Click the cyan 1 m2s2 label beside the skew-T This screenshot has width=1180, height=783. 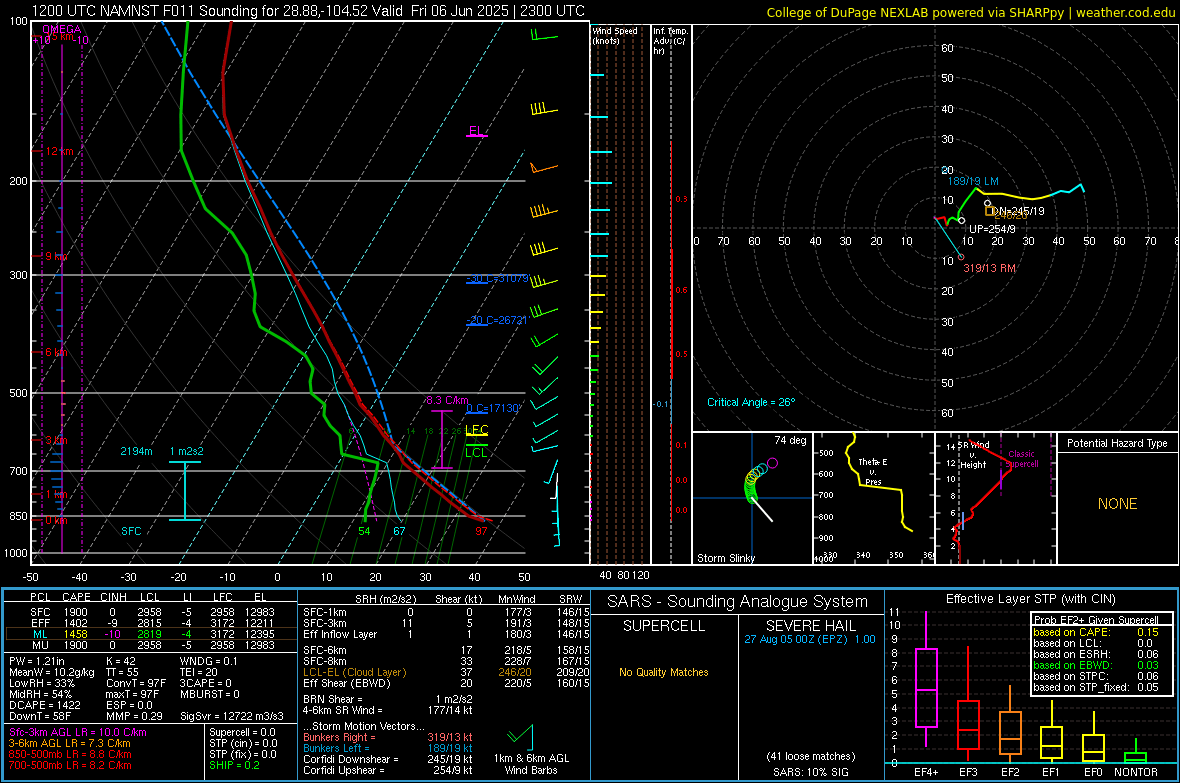coord(186,451)
